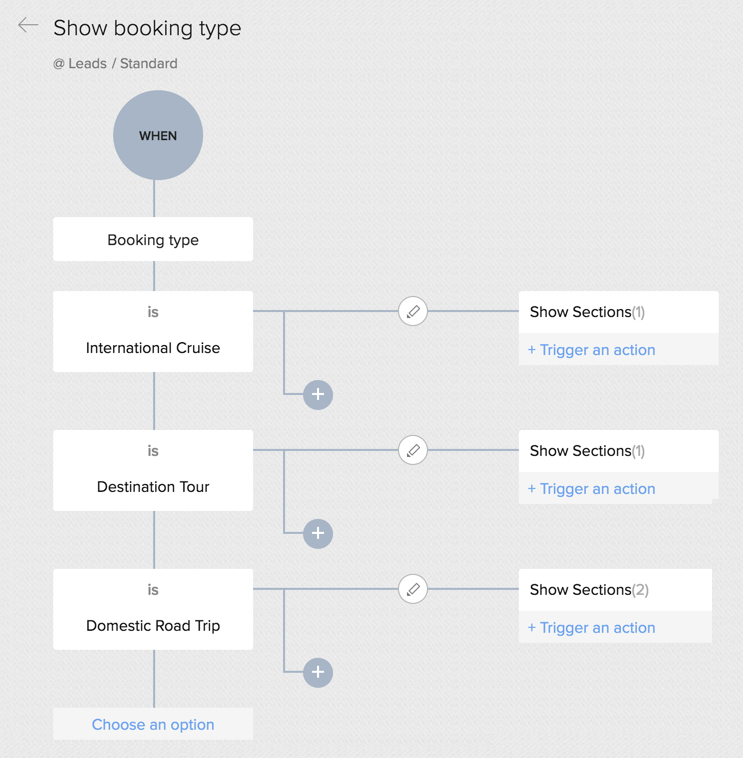The width and height of the screenshot is (743, 758).
Task: Trigger an action for Domestic Road Trip
Action: (591, 628)
